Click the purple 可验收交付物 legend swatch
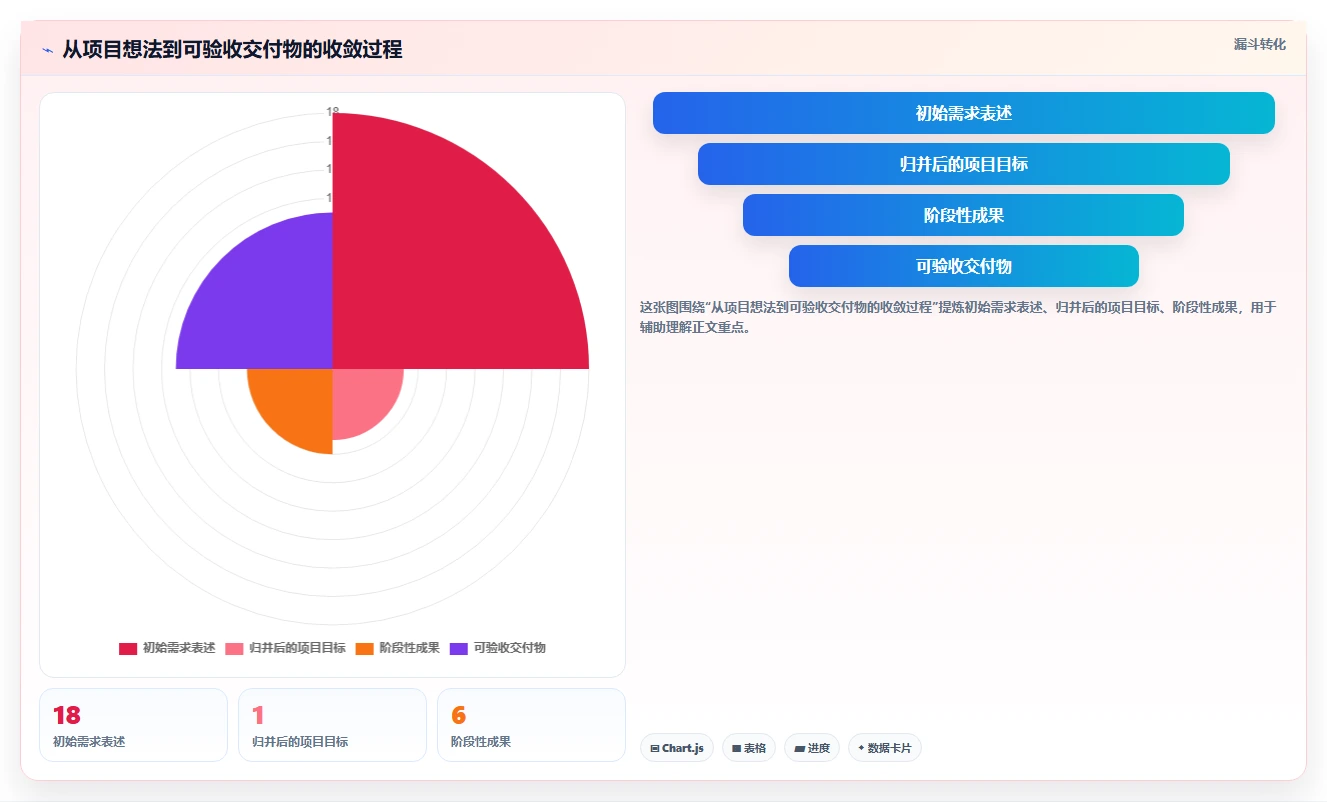Screen dimensions: 1327x802 pos(459,648)
